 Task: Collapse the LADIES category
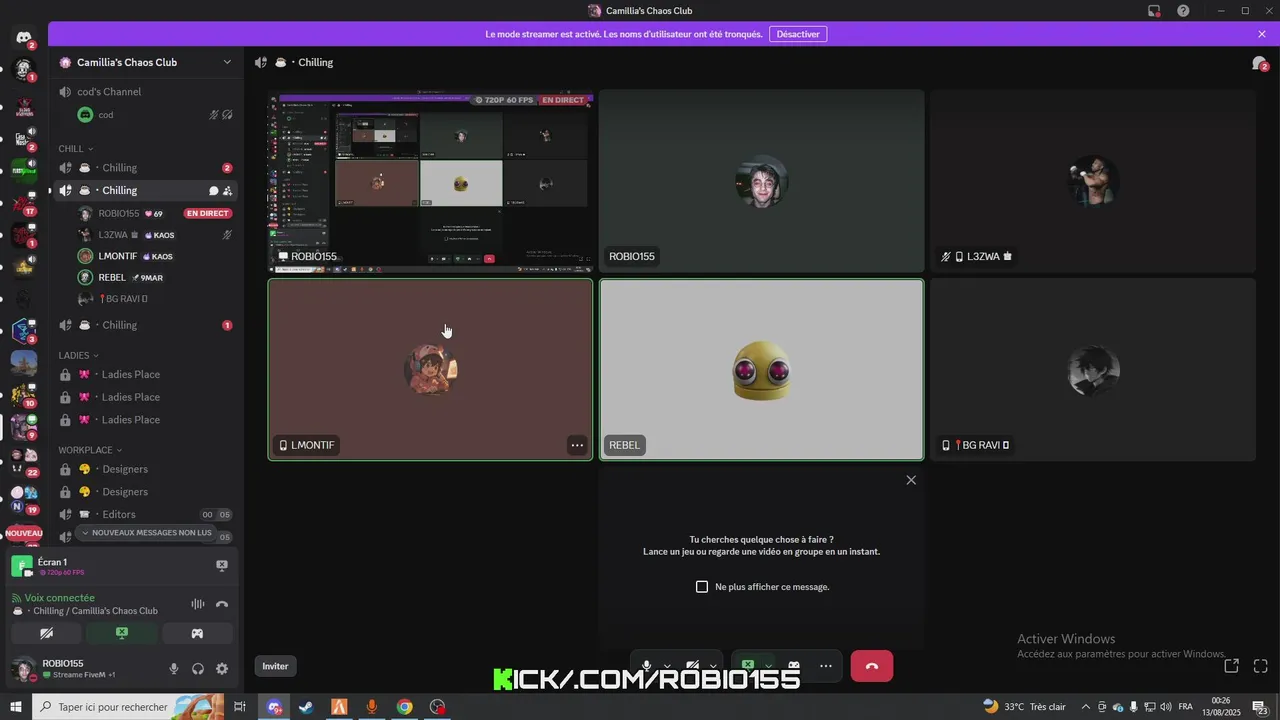point(79,355)
